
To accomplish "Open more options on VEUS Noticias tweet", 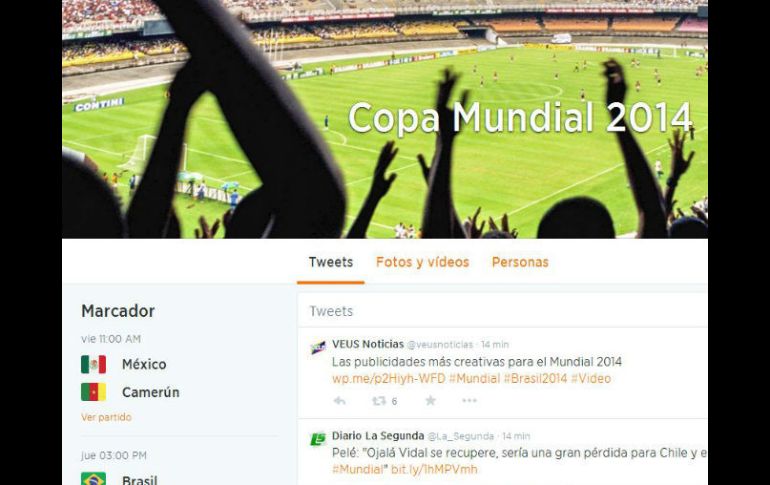I will coord(469,401).
